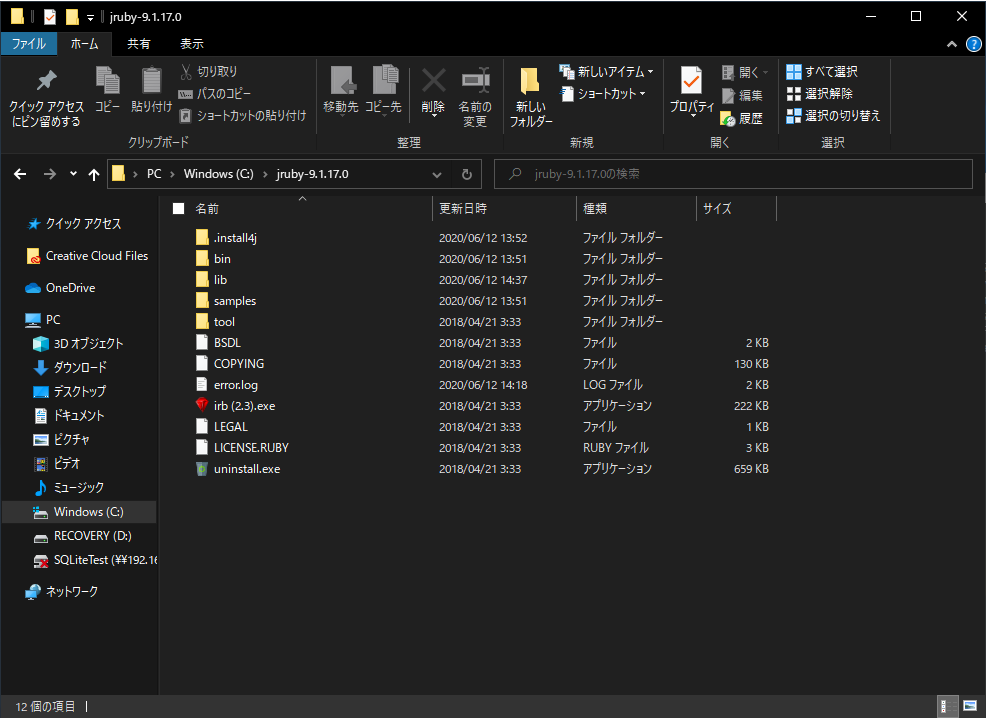This screenshot has height=718, width=986.
Task: Open RECOVERY (D:) drive in sidebar
Action: (x=82, y=536)
